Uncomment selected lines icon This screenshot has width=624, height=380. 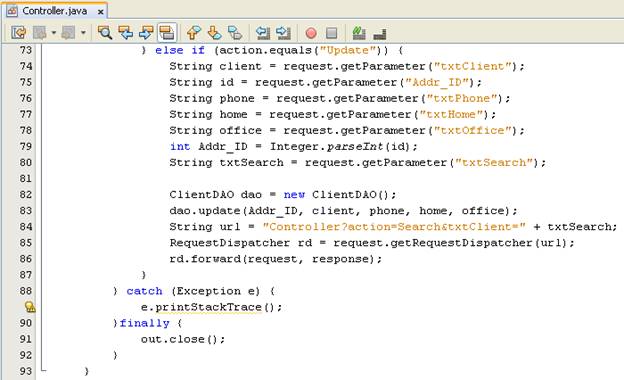380,33
